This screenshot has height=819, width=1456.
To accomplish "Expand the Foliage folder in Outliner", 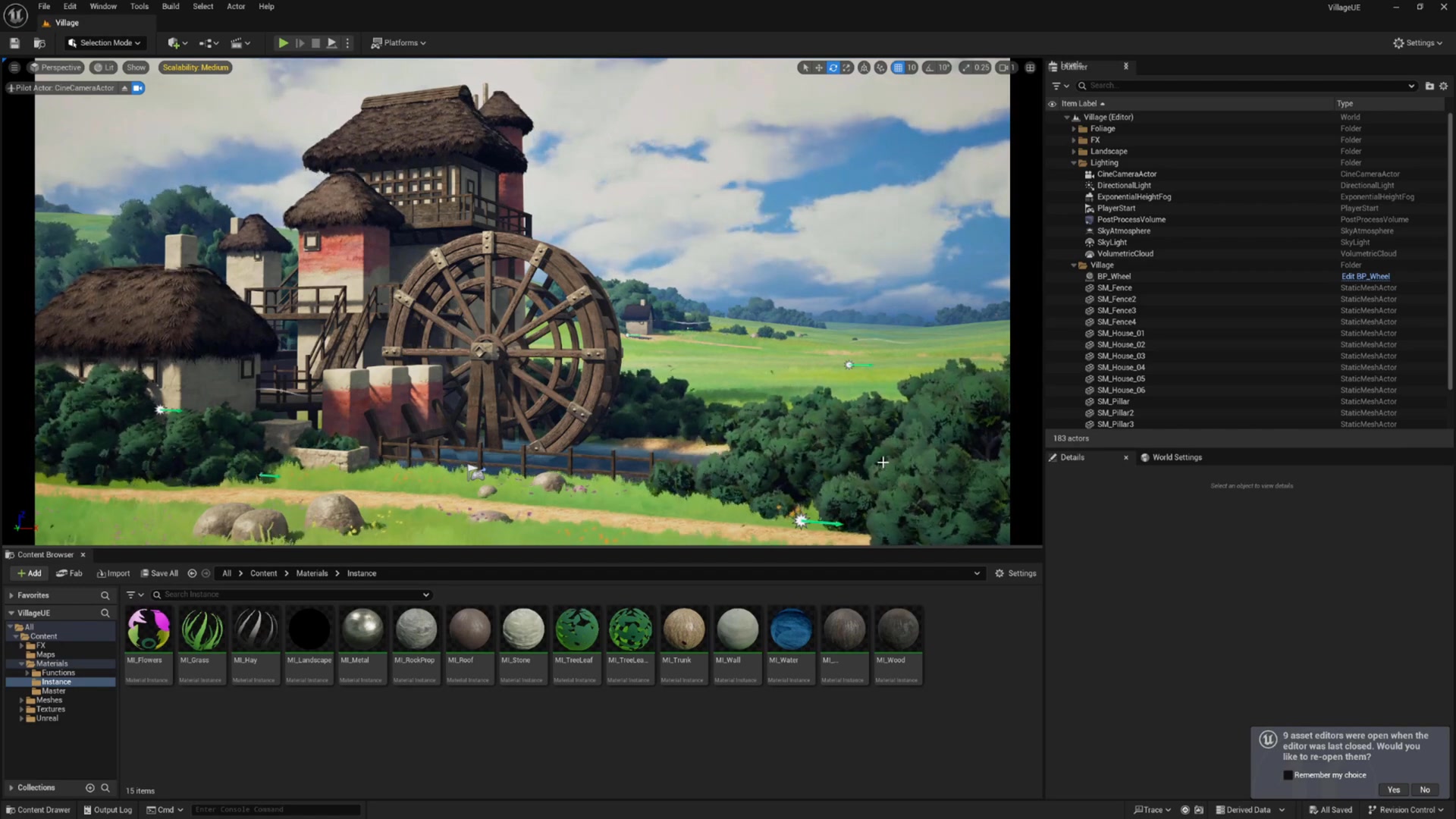I will click(1073, 129).
